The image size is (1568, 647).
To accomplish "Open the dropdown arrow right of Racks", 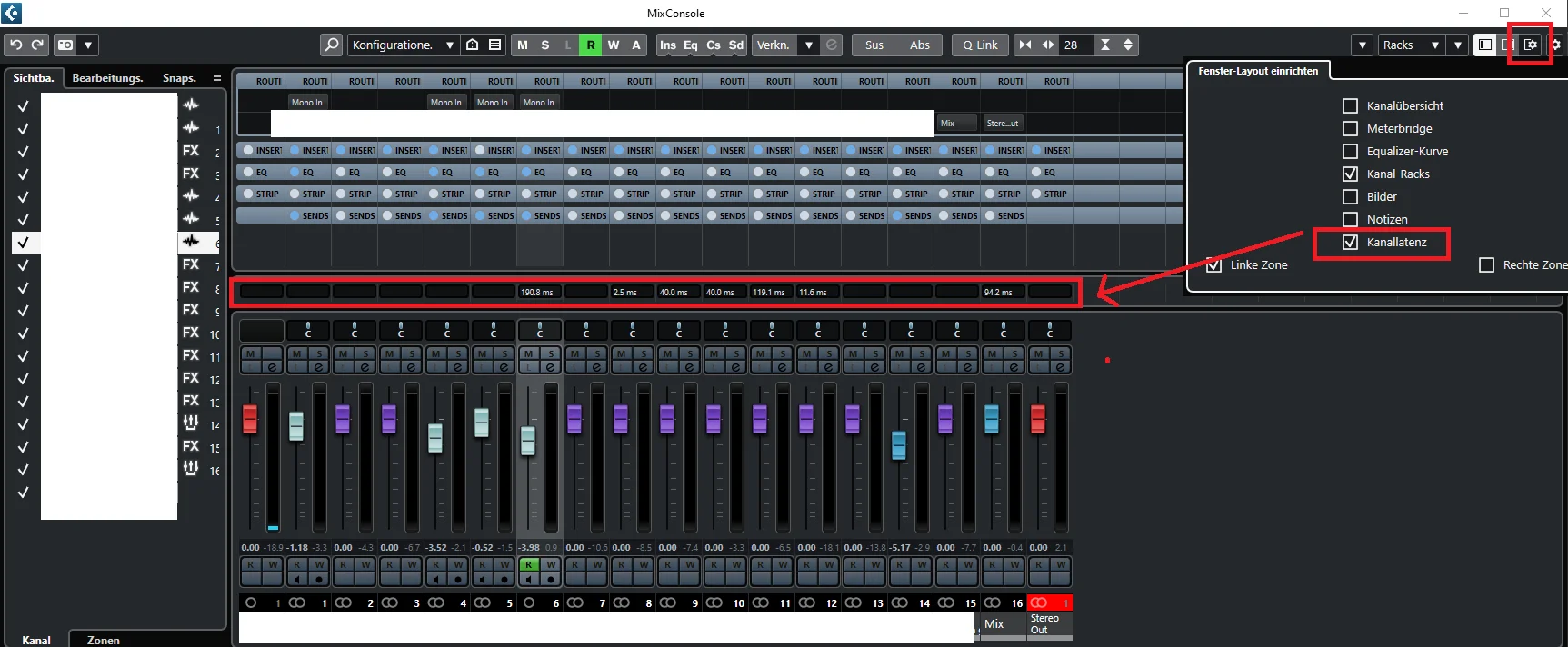I will click(1458, 45).
